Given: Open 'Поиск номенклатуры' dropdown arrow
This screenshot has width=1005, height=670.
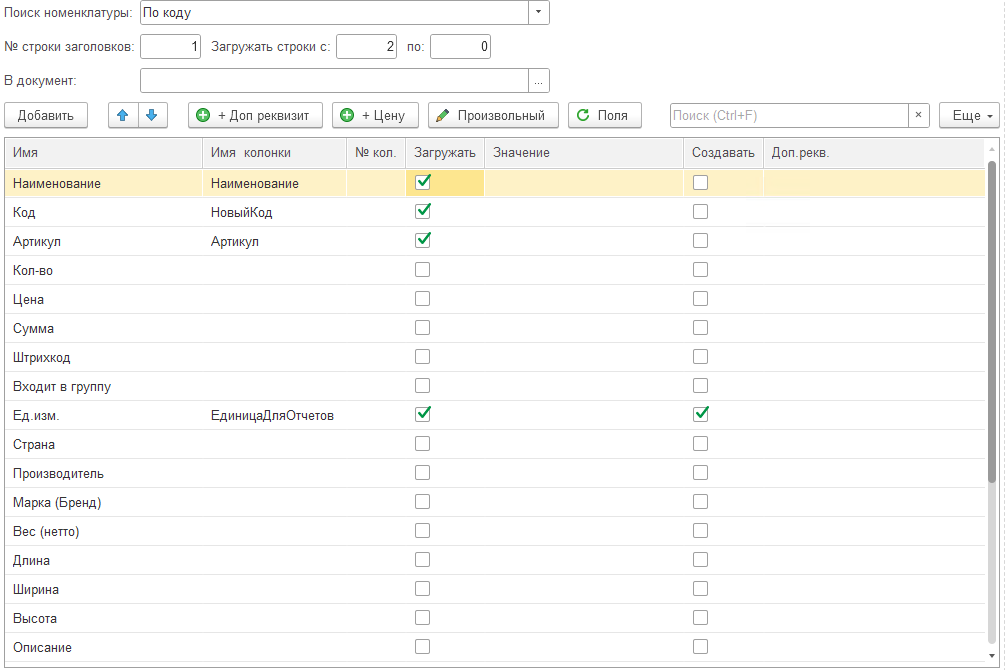Looking at the screenshot, I should pyautogui.click(x=538, y=12).
